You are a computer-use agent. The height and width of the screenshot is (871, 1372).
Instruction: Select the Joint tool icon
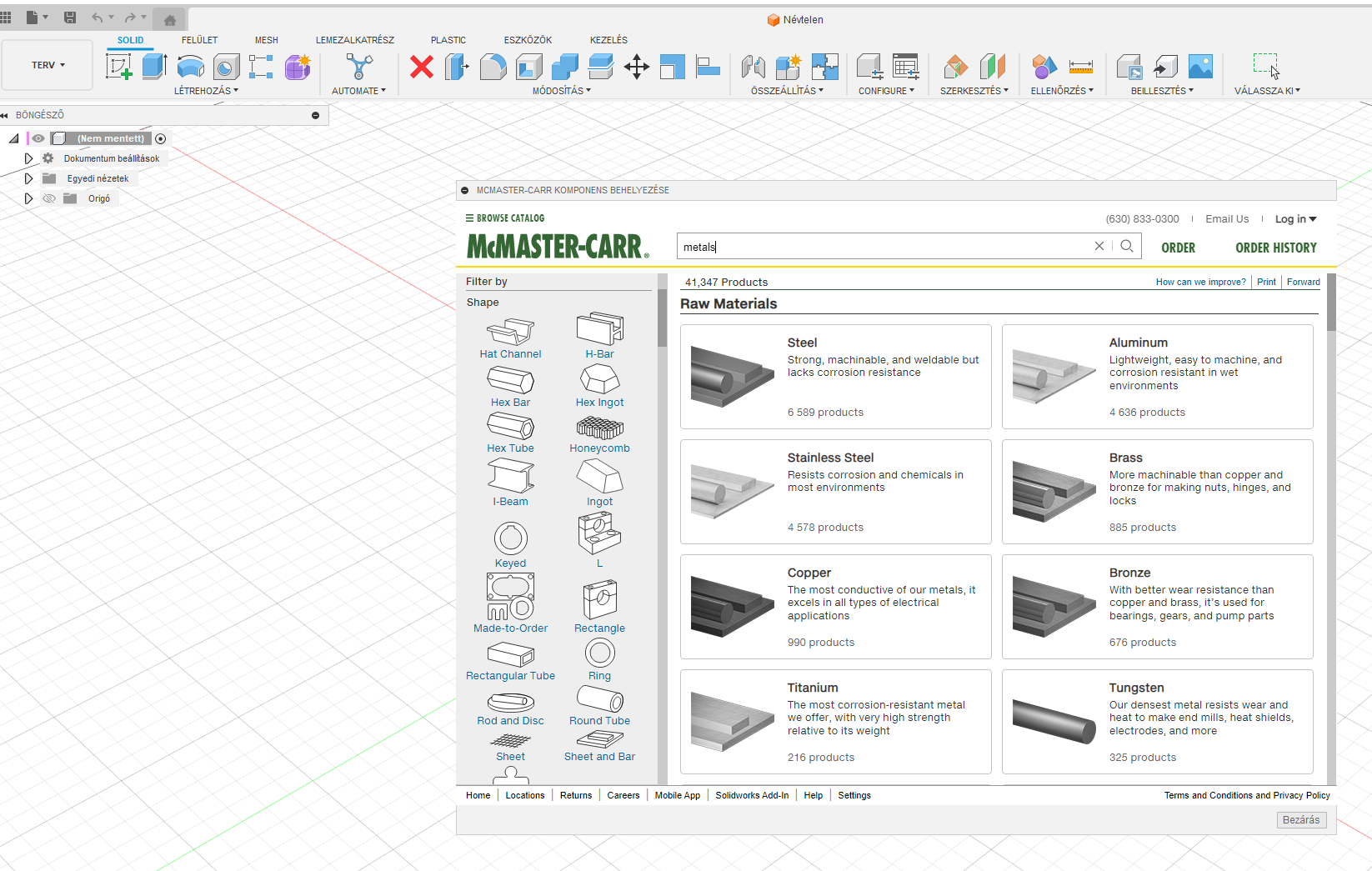753,67
